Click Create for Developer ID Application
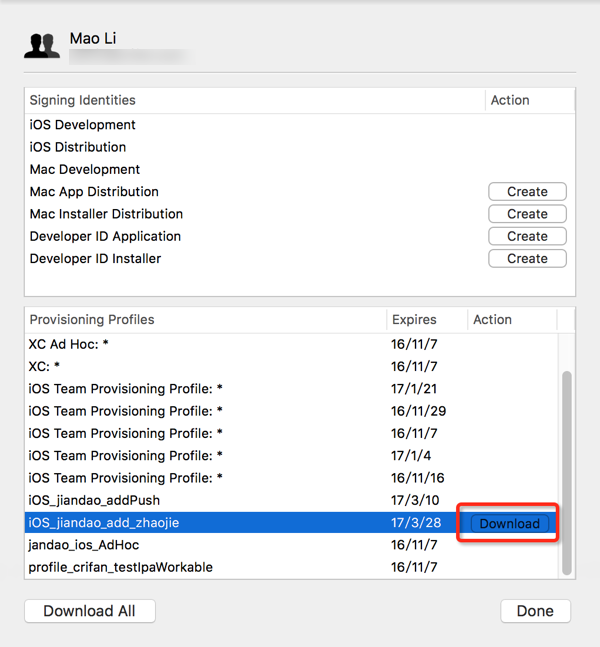This screenshot has height=647, width=600. pos(527,236)
